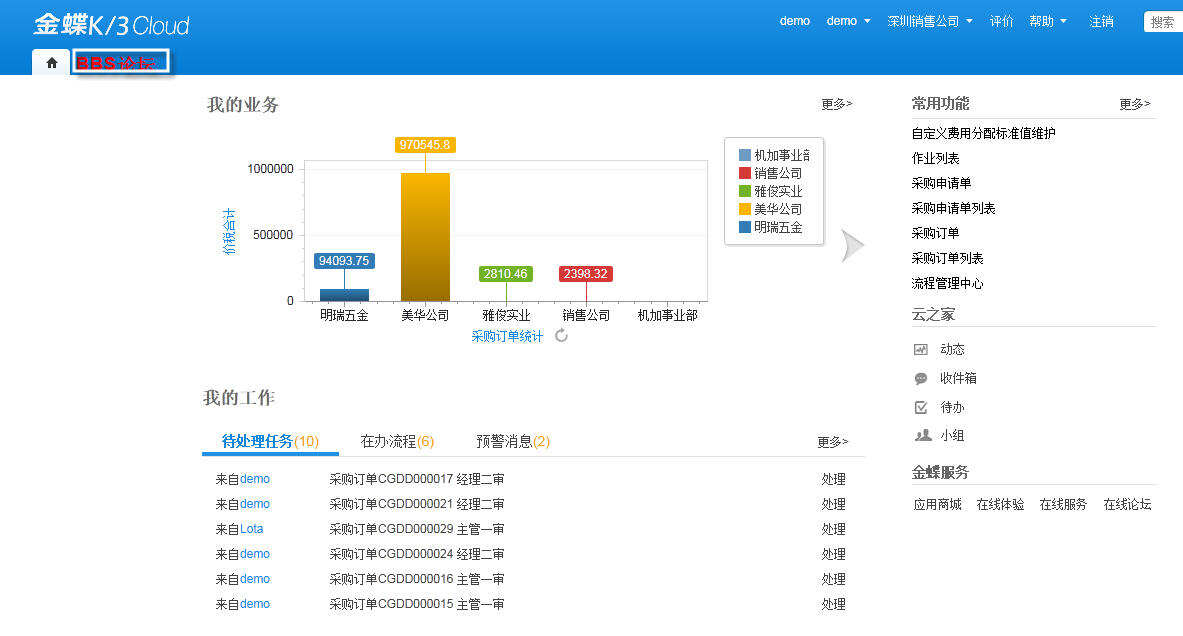The image size is (1183, 636).
Task: Open 采购申请单 link
Action: [942, 183]
